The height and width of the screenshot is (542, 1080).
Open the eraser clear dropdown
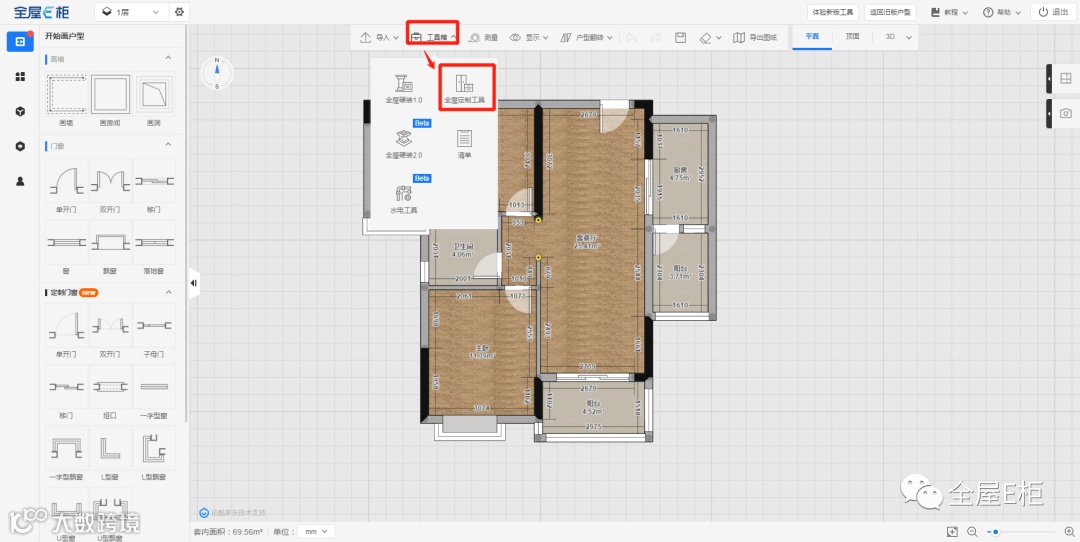click(x=710, y=37)
